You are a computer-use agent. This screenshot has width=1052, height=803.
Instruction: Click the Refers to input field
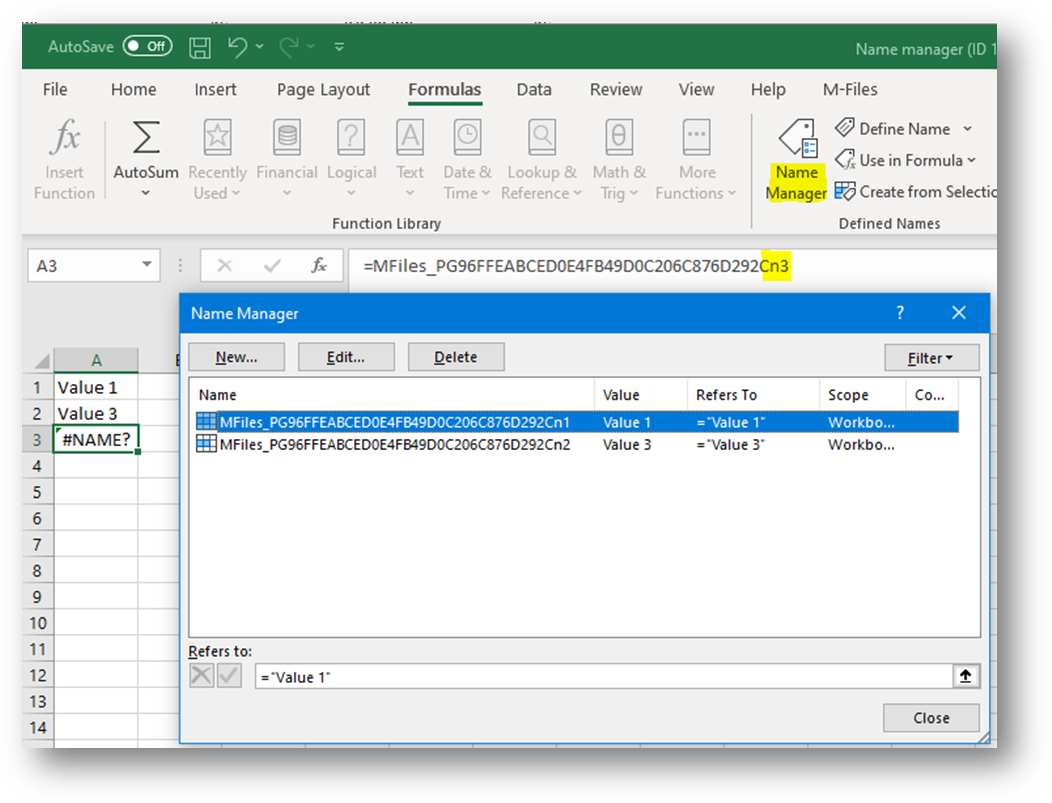[x=603, y=676]
